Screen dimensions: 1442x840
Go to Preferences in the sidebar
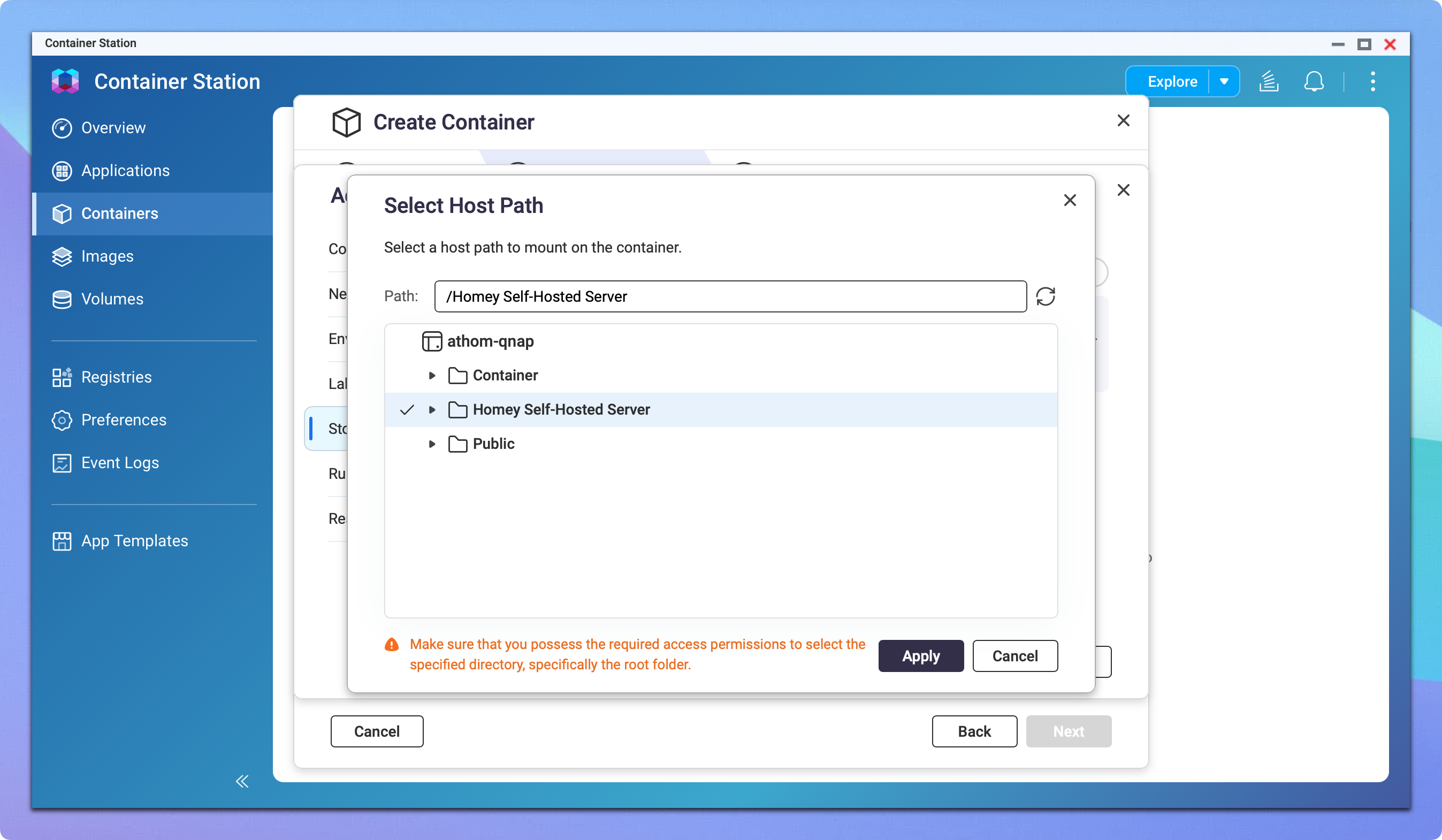(x=63, y=419)
